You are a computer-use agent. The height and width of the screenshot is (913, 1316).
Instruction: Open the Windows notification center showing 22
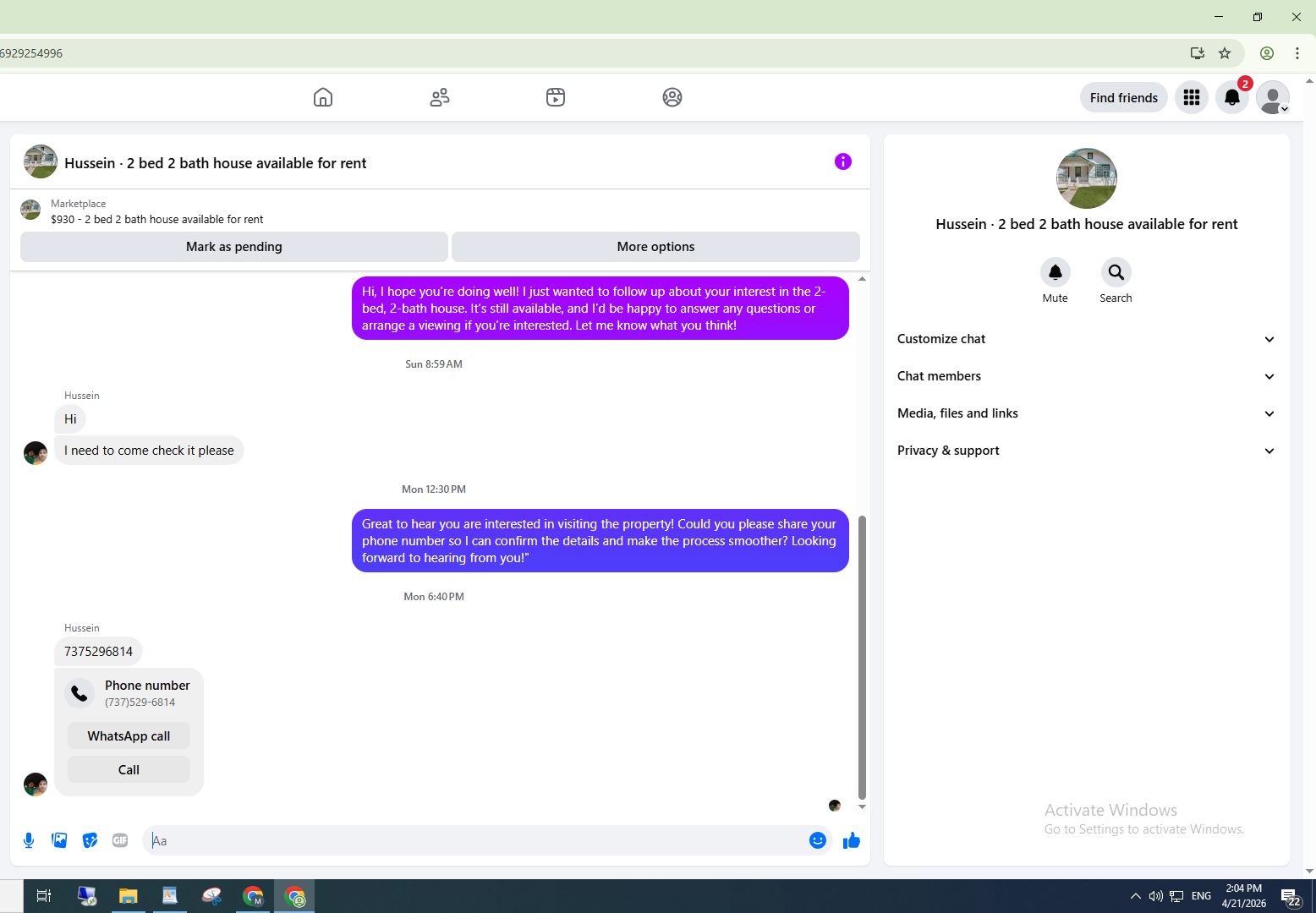click(x=1291, y=896)
